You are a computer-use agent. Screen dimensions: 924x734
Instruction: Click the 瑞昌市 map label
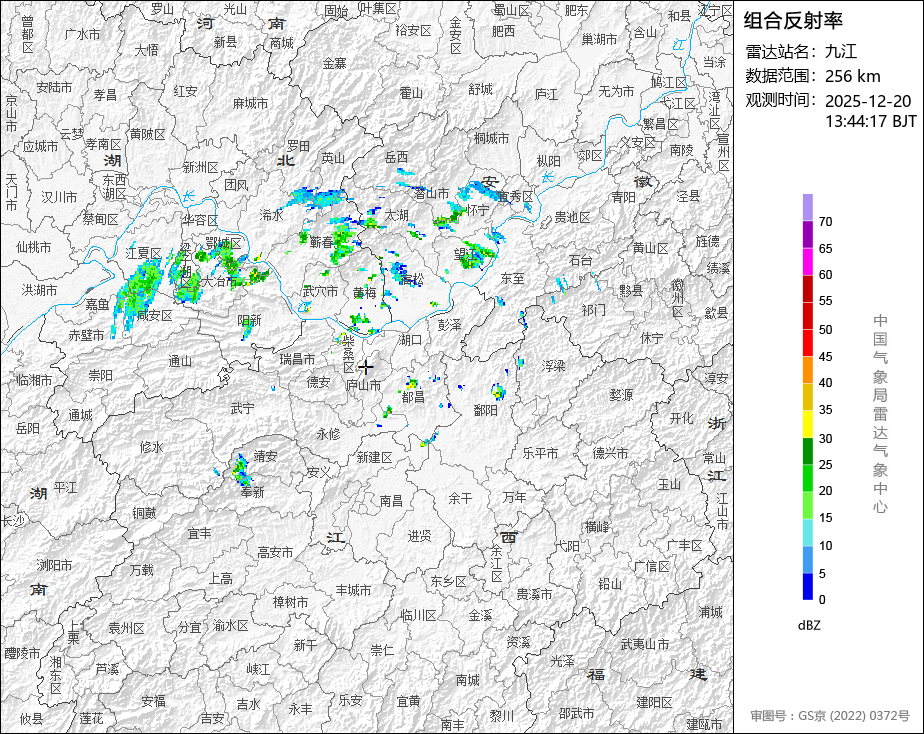click(297, 359)
